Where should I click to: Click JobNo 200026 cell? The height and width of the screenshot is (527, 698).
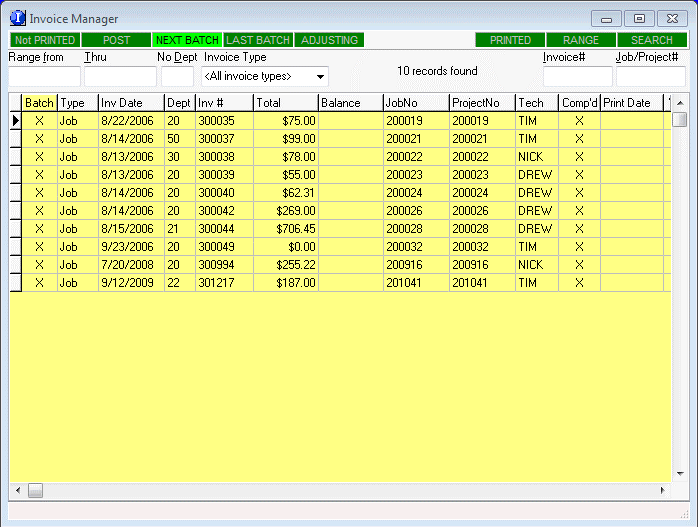416,211
